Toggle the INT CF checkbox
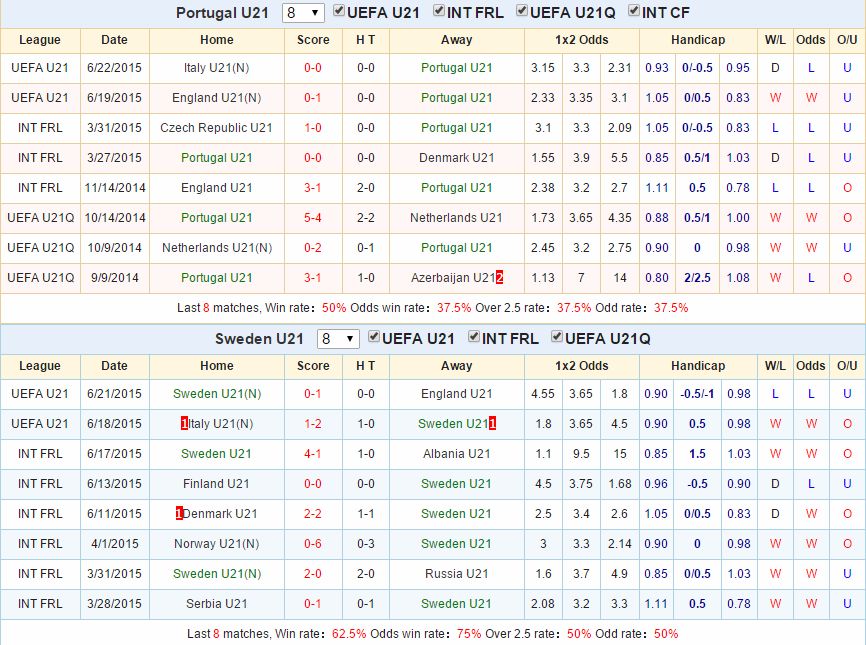Image resolution: width=866 pixels, height=645 pixels. pos(634,11)
